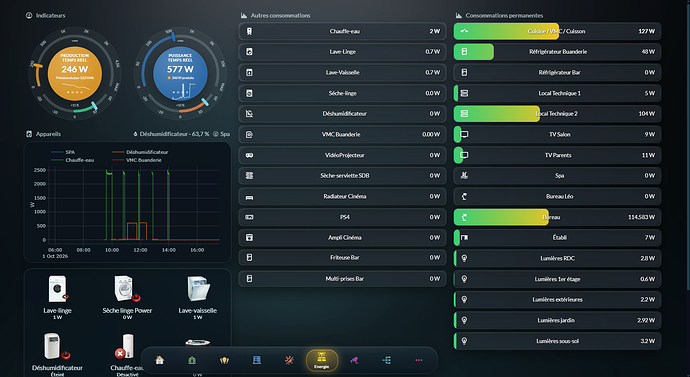Click the TV Parents television icon
Viewport: 690px width, 377px height.
(464, 155)
